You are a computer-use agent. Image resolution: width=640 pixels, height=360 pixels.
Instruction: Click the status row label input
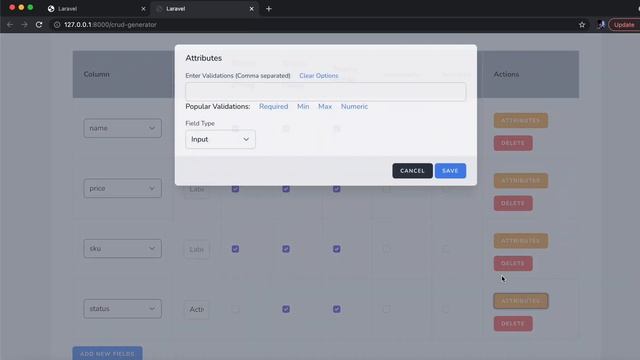(196, 309)
